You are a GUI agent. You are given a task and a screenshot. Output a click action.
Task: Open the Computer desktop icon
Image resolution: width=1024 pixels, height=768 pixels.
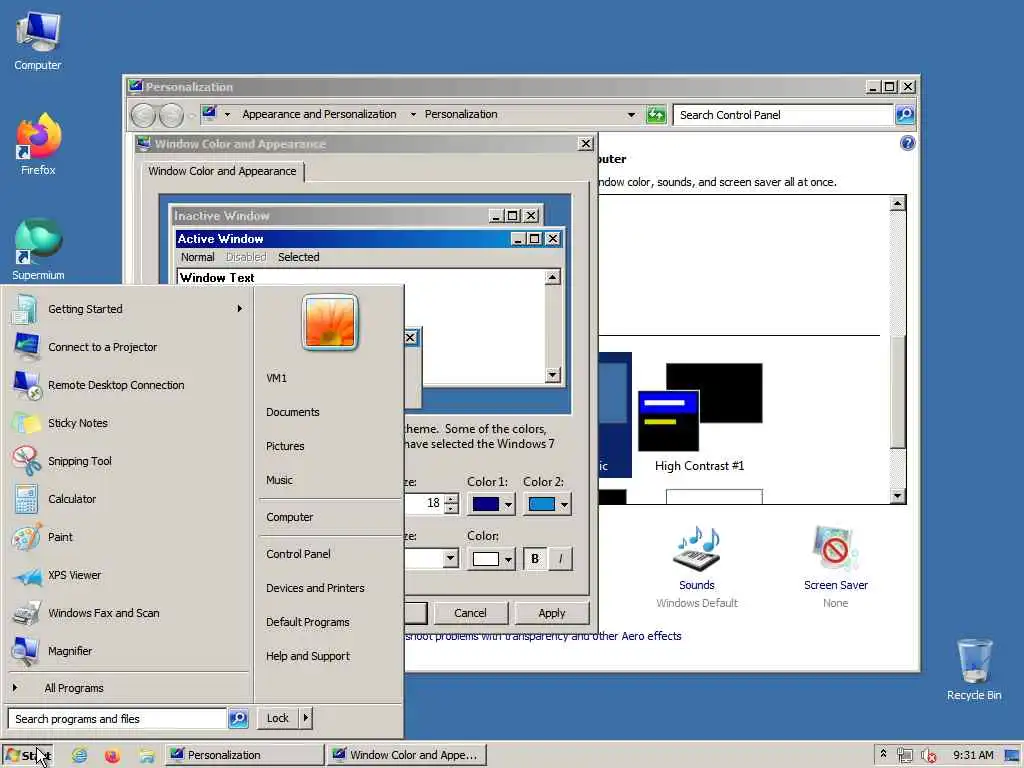tap(37, 40)
